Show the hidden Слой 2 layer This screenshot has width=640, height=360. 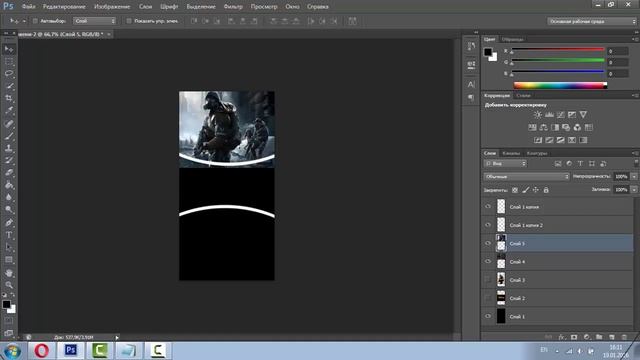(x=488, y=298)
